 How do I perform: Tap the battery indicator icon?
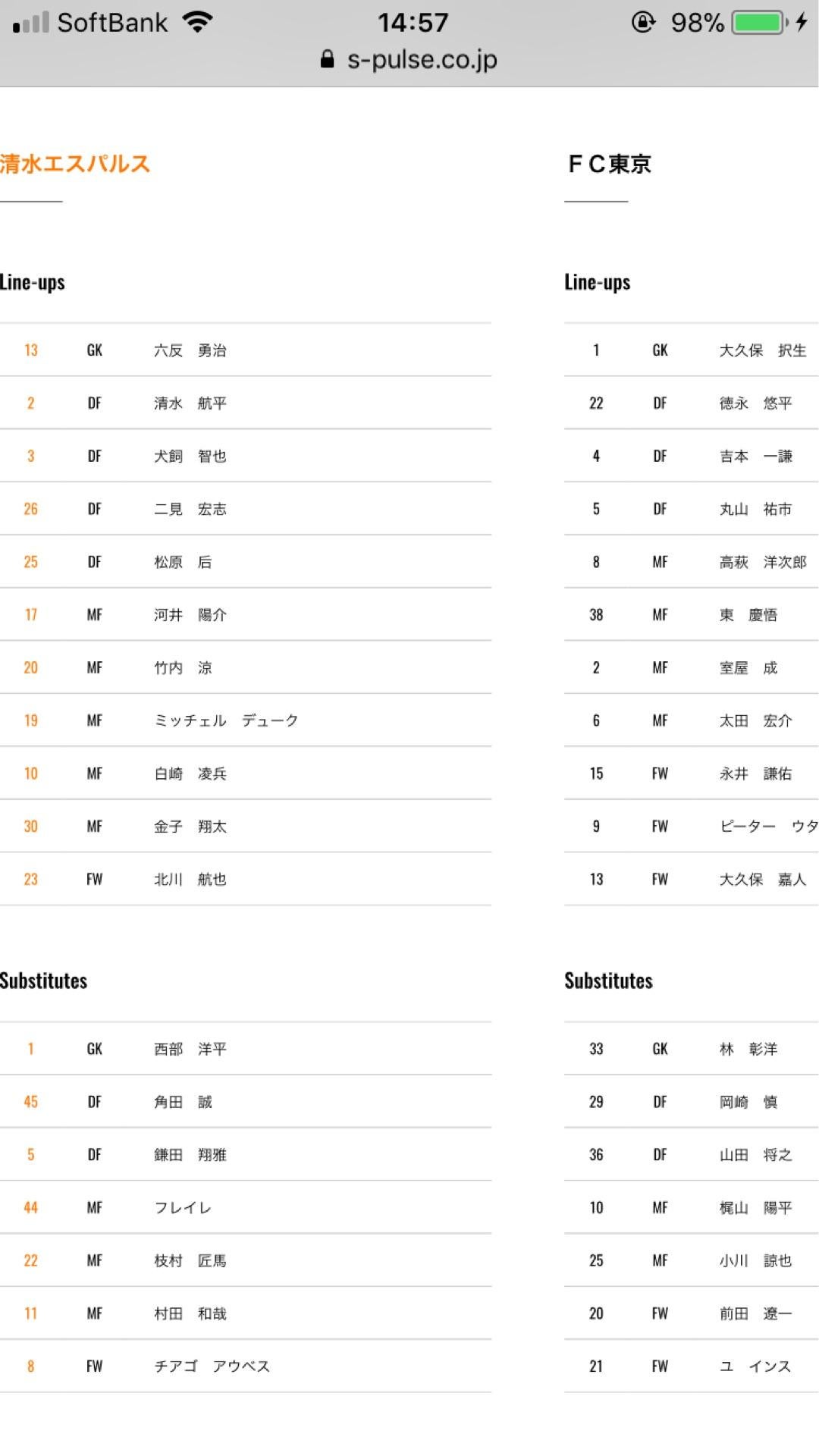coord(758,23)
